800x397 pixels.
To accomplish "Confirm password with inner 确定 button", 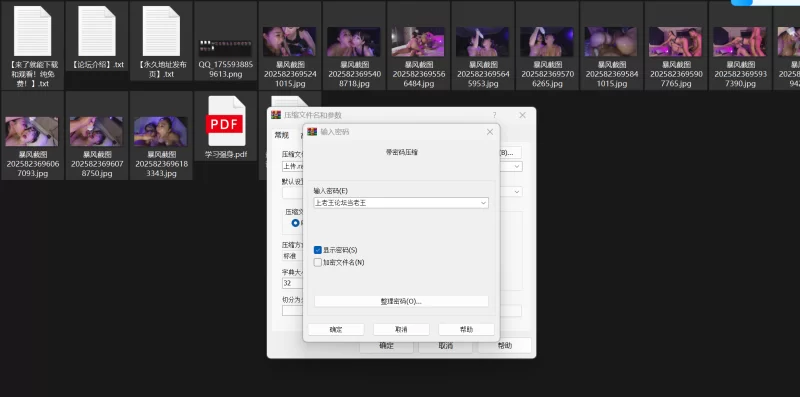I will point(336,330).
